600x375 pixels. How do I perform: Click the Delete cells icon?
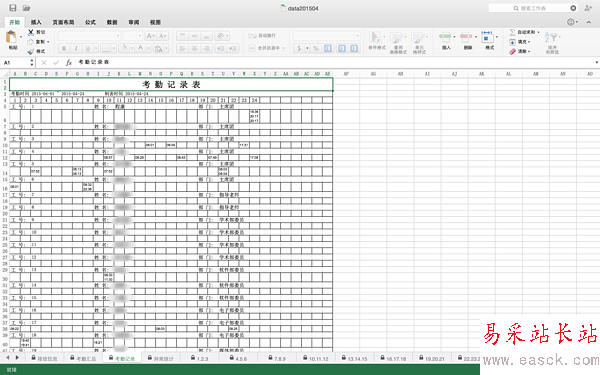pyautogui.click(x=466, y=37)
